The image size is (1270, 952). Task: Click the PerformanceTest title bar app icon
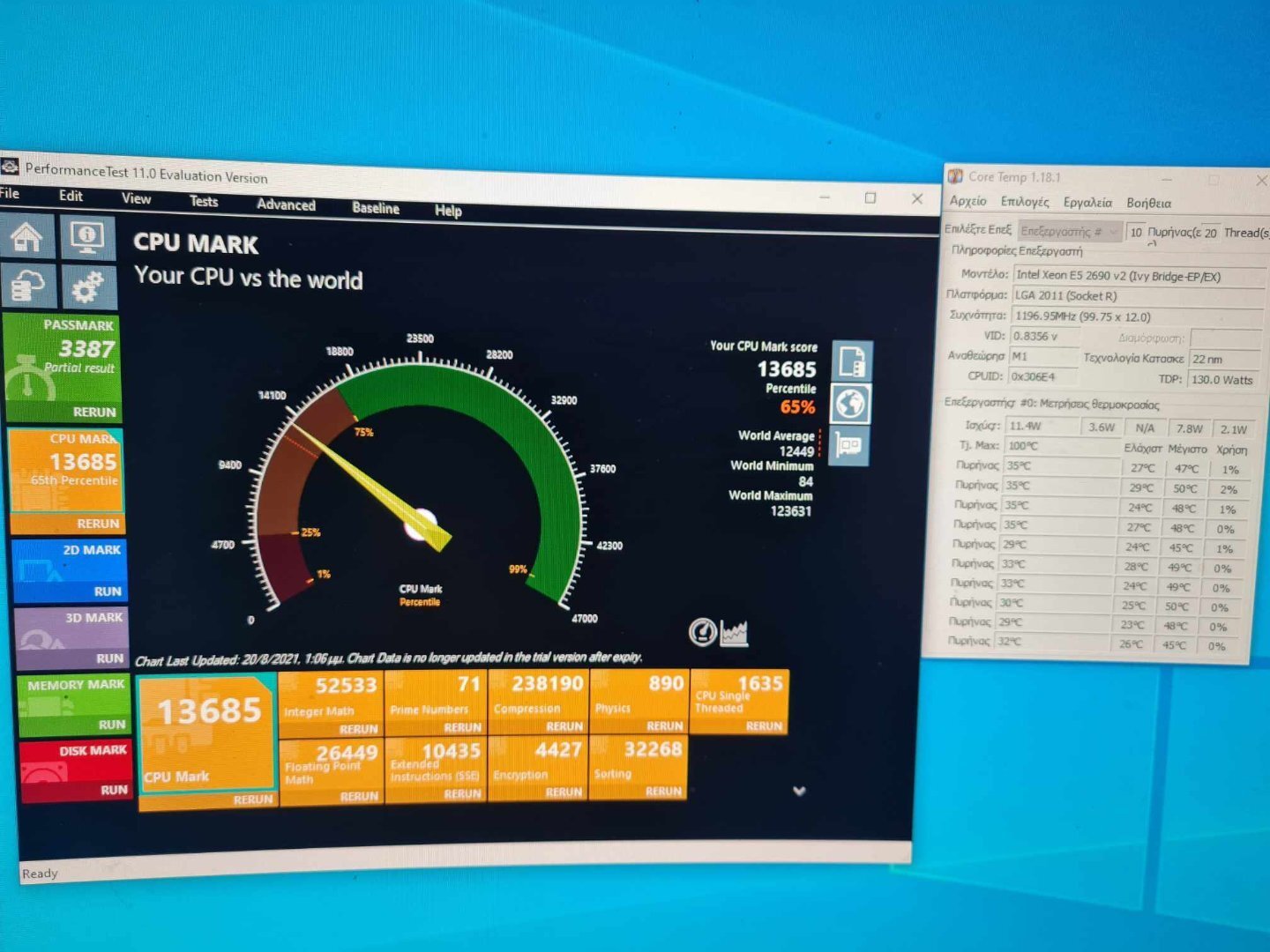9,166
